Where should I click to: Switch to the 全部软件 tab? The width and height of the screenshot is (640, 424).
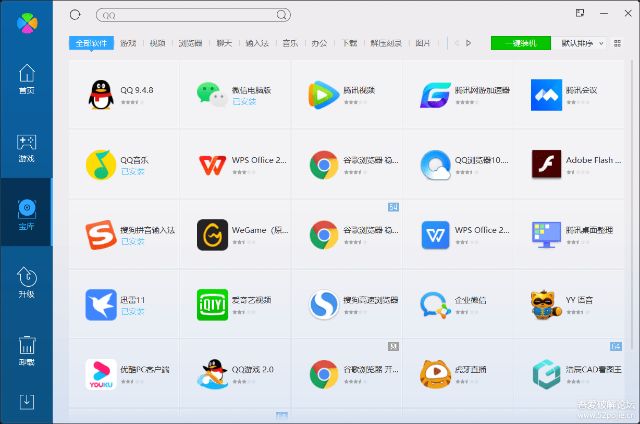click(x=91, y=43)
